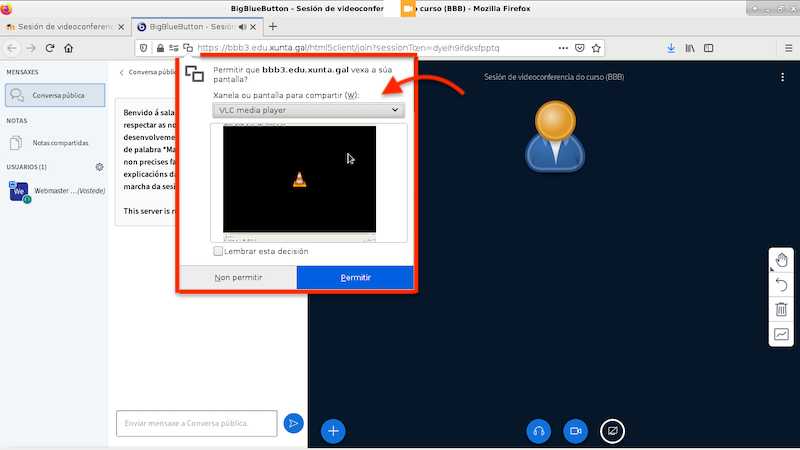Open the blue plus actions menu

point(334,430)
